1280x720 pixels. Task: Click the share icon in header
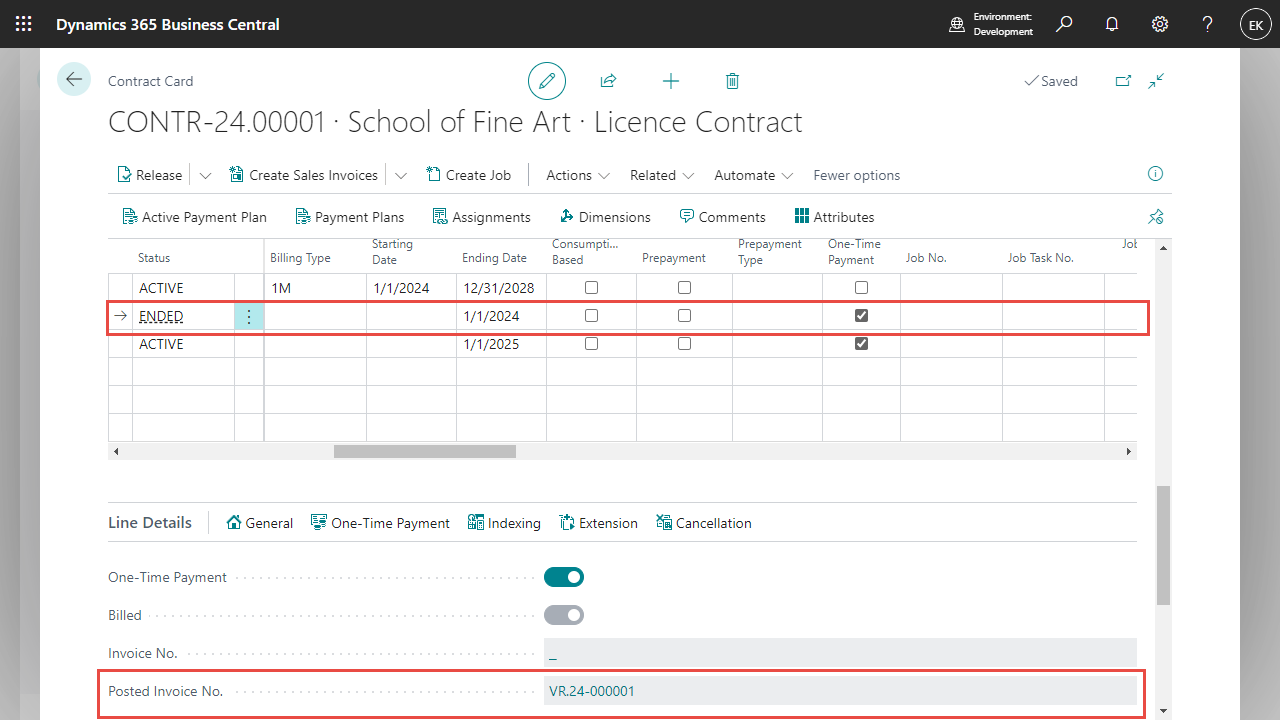(x=608, y=81)
